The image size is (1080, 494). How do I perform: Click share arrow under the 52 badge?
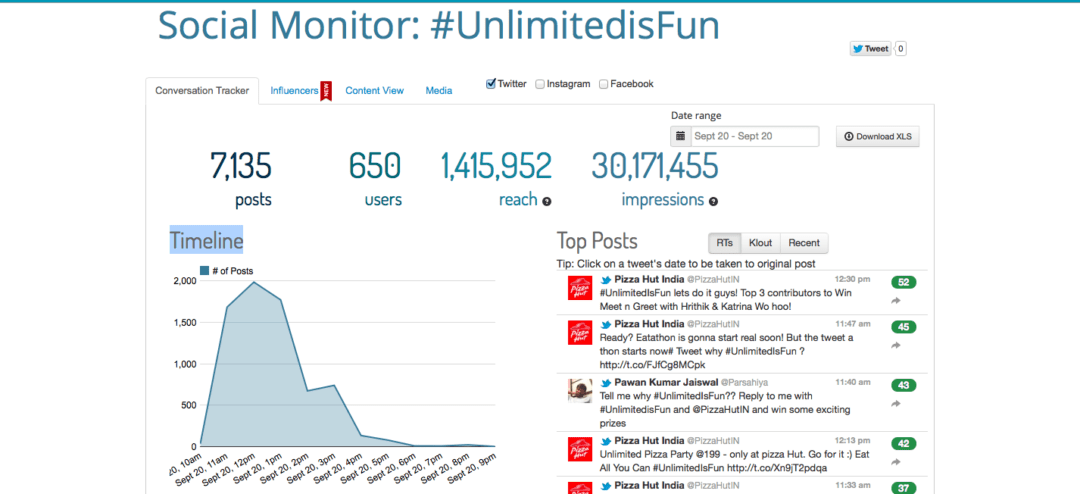[x=895, y=301]
